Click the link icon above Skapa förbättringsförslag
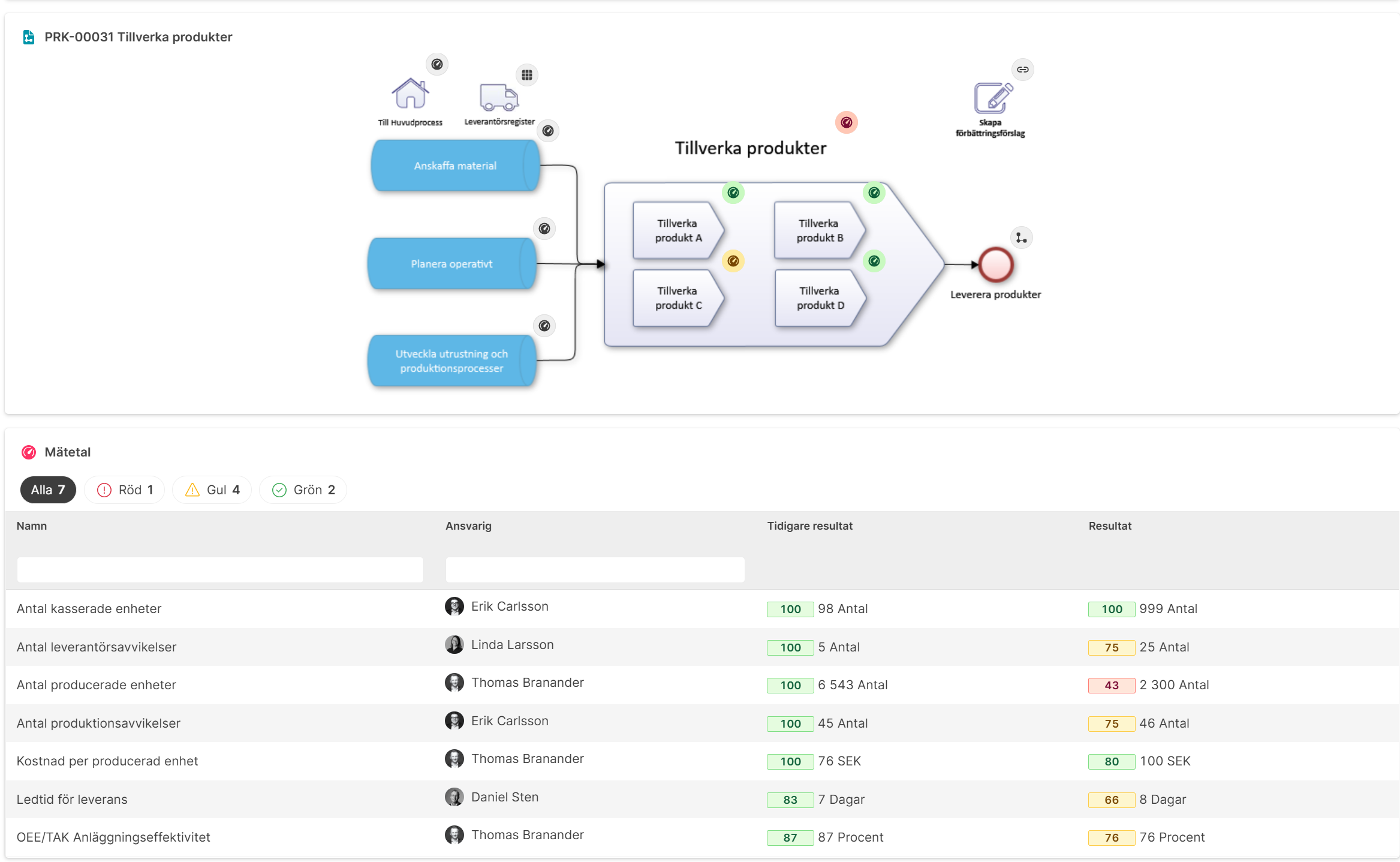Screen dimensions: 1400x862 pyautogui.click(x=1022, y=70)
